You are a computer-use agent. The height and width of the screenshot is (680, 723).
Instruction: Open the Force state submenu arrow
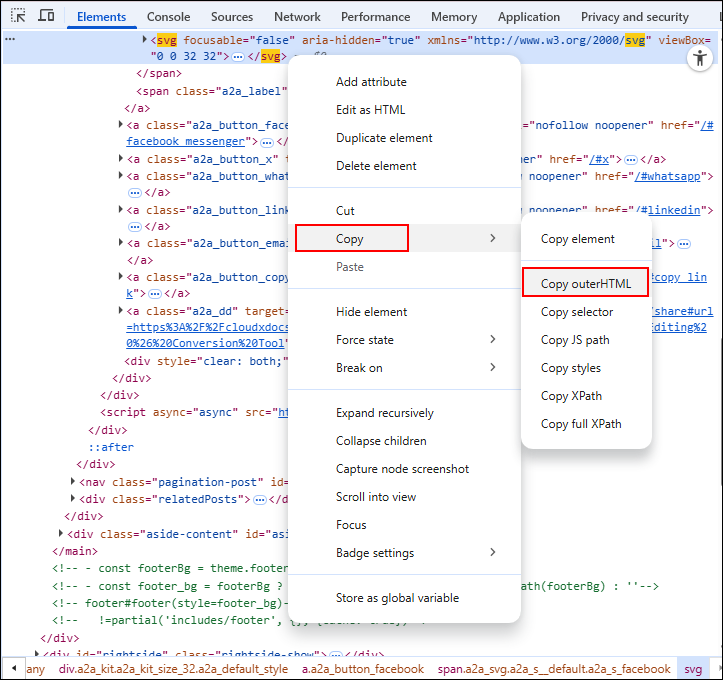(x=492, y=340)
